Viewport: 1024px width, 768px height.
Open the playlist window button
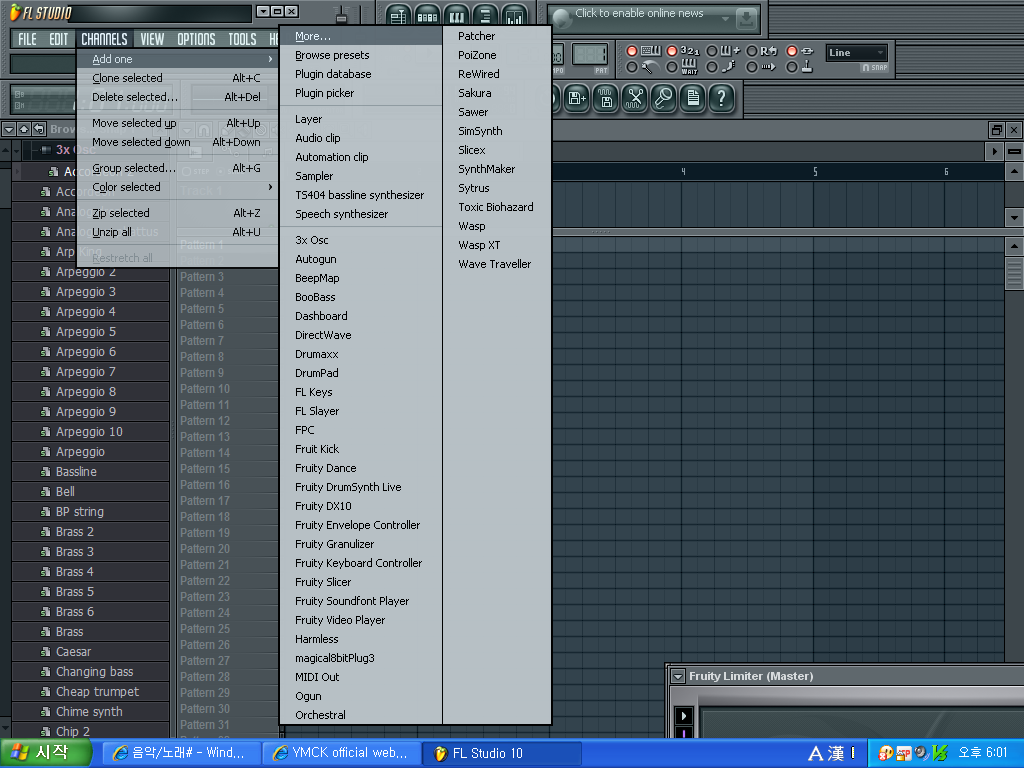click(x=398, y=16)
